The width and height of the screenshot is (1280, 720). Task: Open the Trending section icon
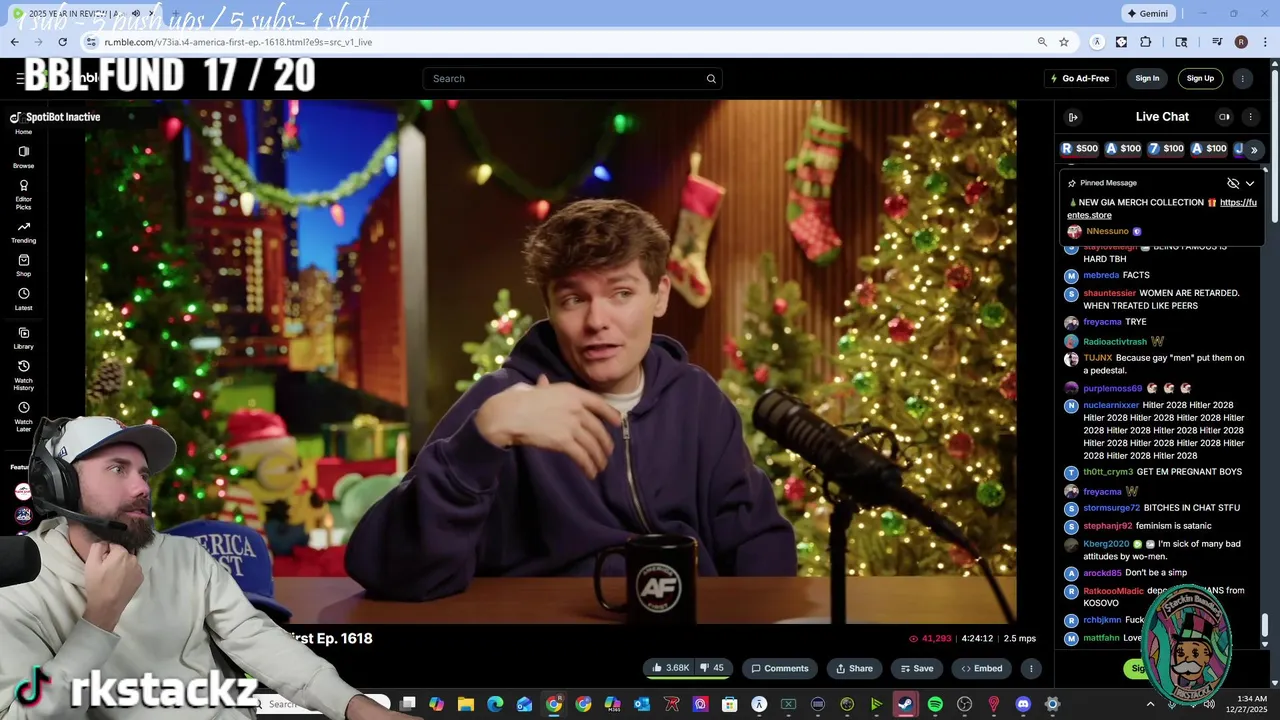pyautogui.click(x=23, y=232)
